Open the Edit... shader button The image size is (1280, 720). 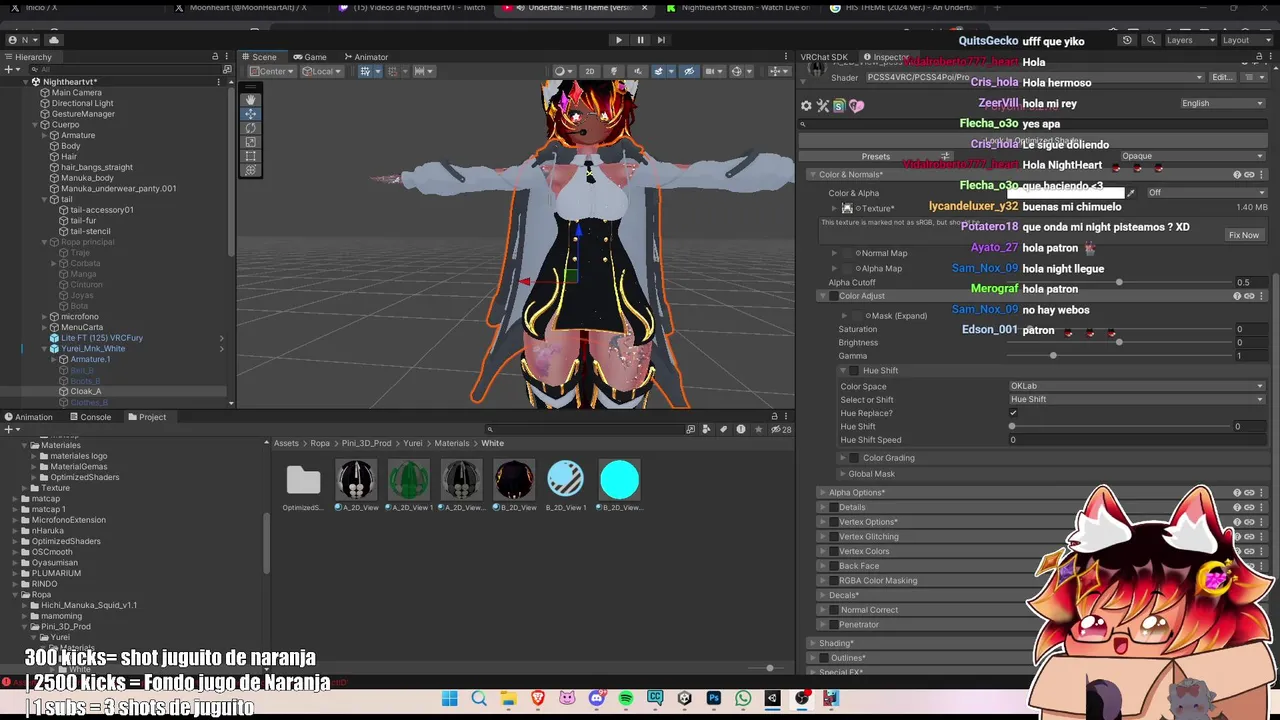point(1222,77)
